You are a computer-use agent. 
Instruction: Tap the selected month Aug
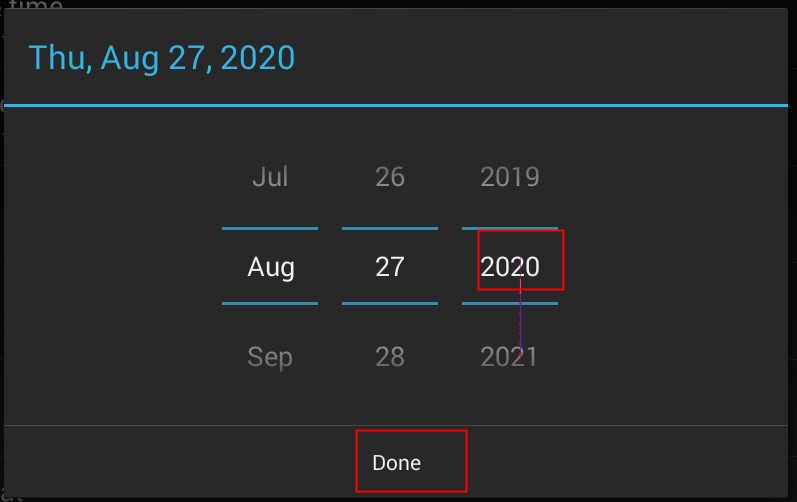[x=270, y=267]
